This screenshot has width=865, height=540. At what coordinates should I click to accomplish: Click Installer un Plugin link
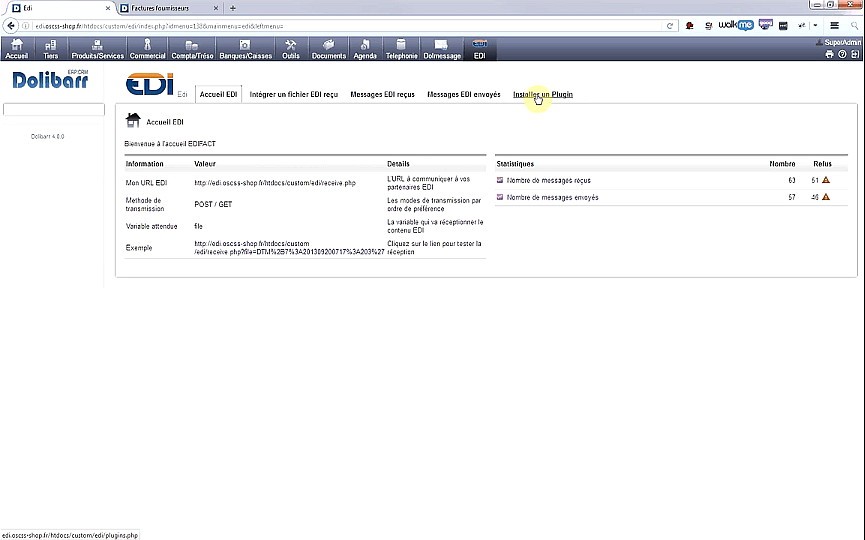543,94
